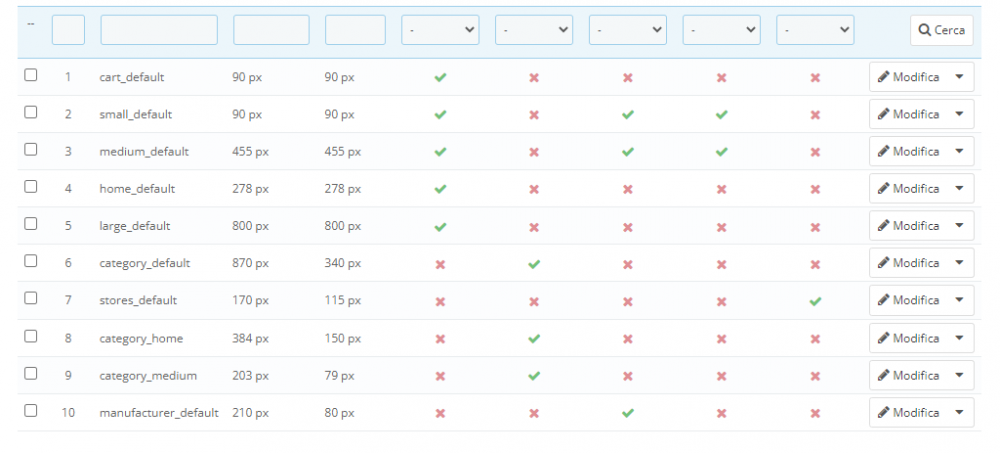
Task: Open the last filter dropdown before Cerca
Action: pyautogui.click(x=815, y=30)
